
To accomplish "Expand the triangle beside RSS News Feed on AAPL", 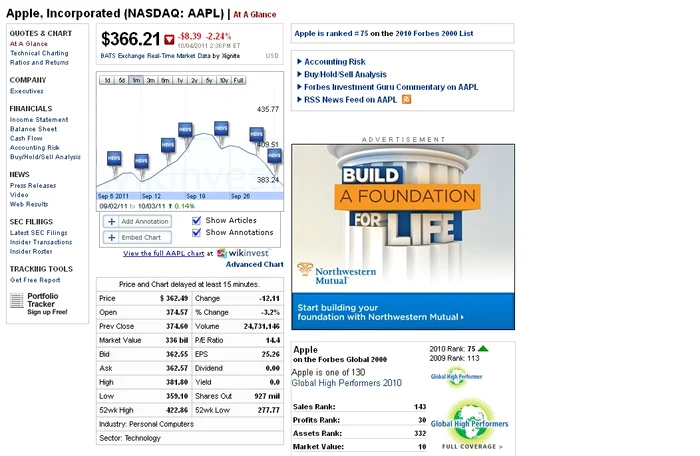I will (300, 99).
